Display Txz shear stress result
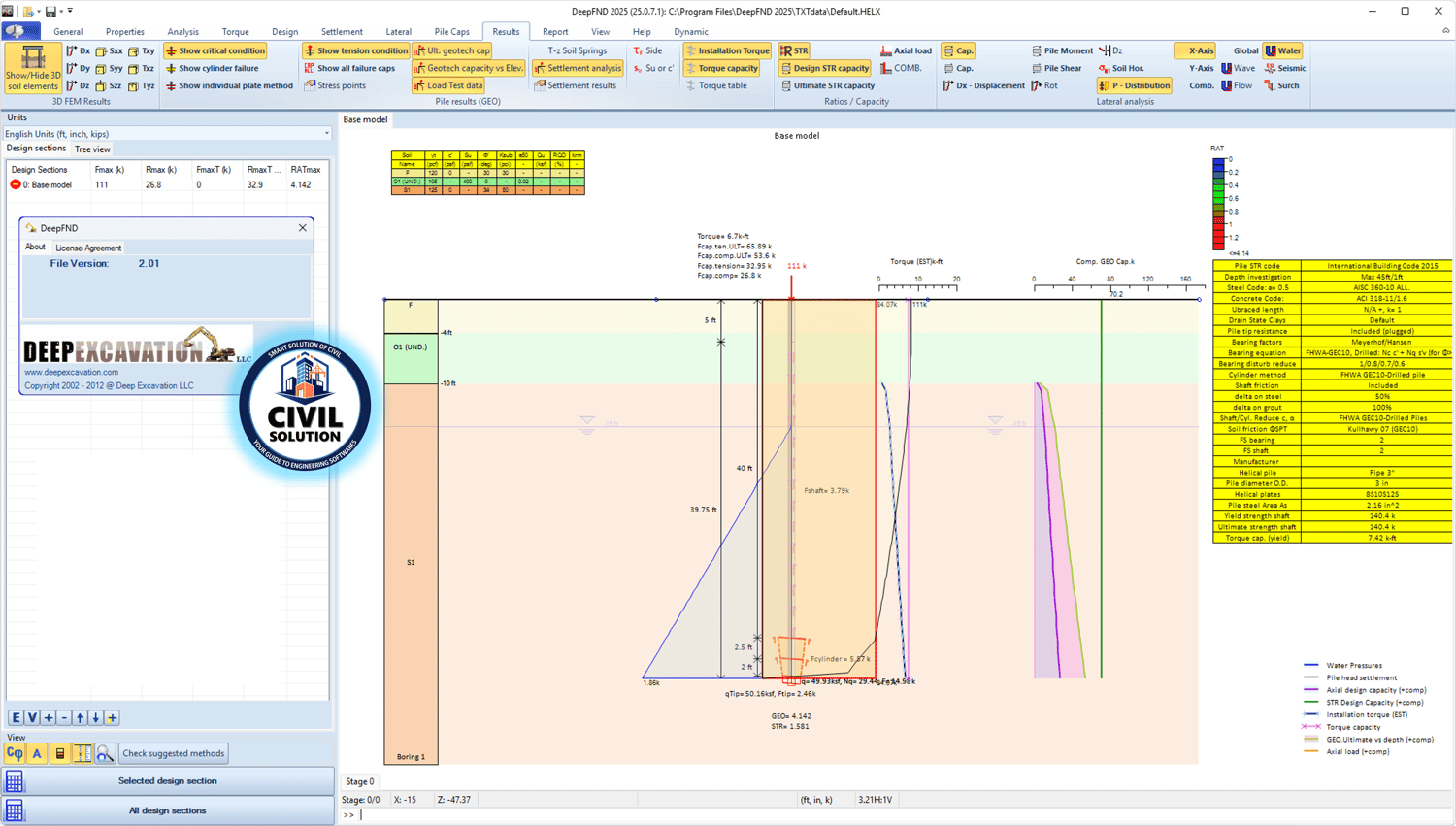Viewport: 1456px width, 826px height. [142, 68]
